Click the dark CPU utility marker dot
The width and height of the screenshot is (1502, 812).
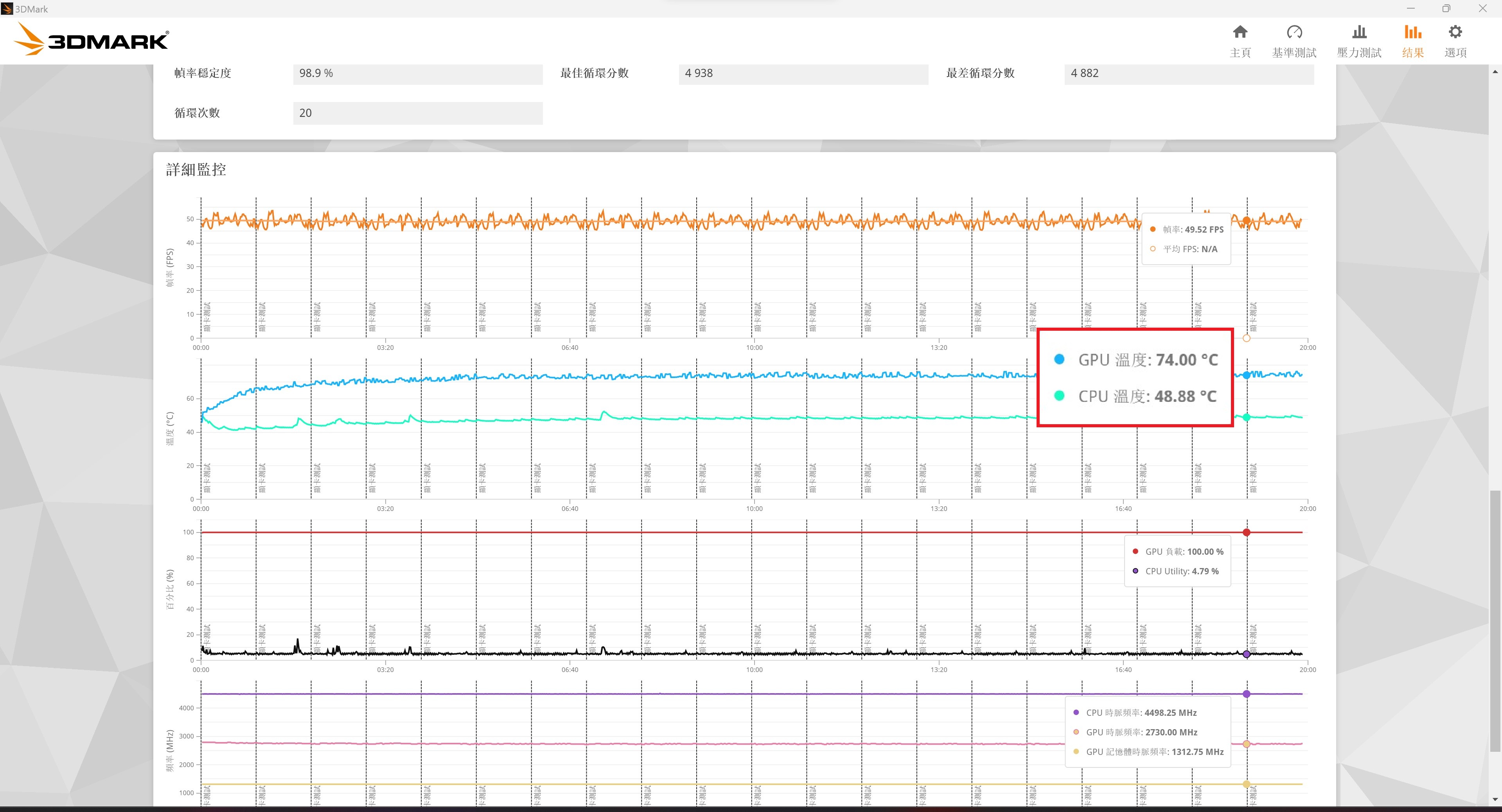tap(1247, 654)
